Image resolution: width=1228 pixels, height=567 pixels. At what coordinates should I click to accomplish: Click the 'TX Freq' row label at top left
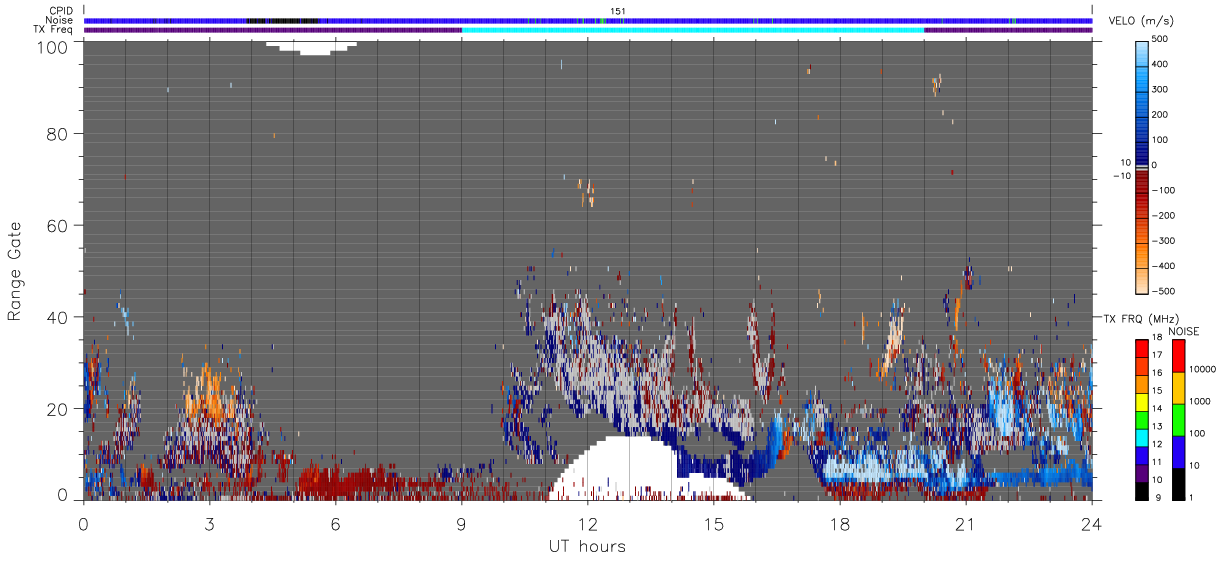54,29
